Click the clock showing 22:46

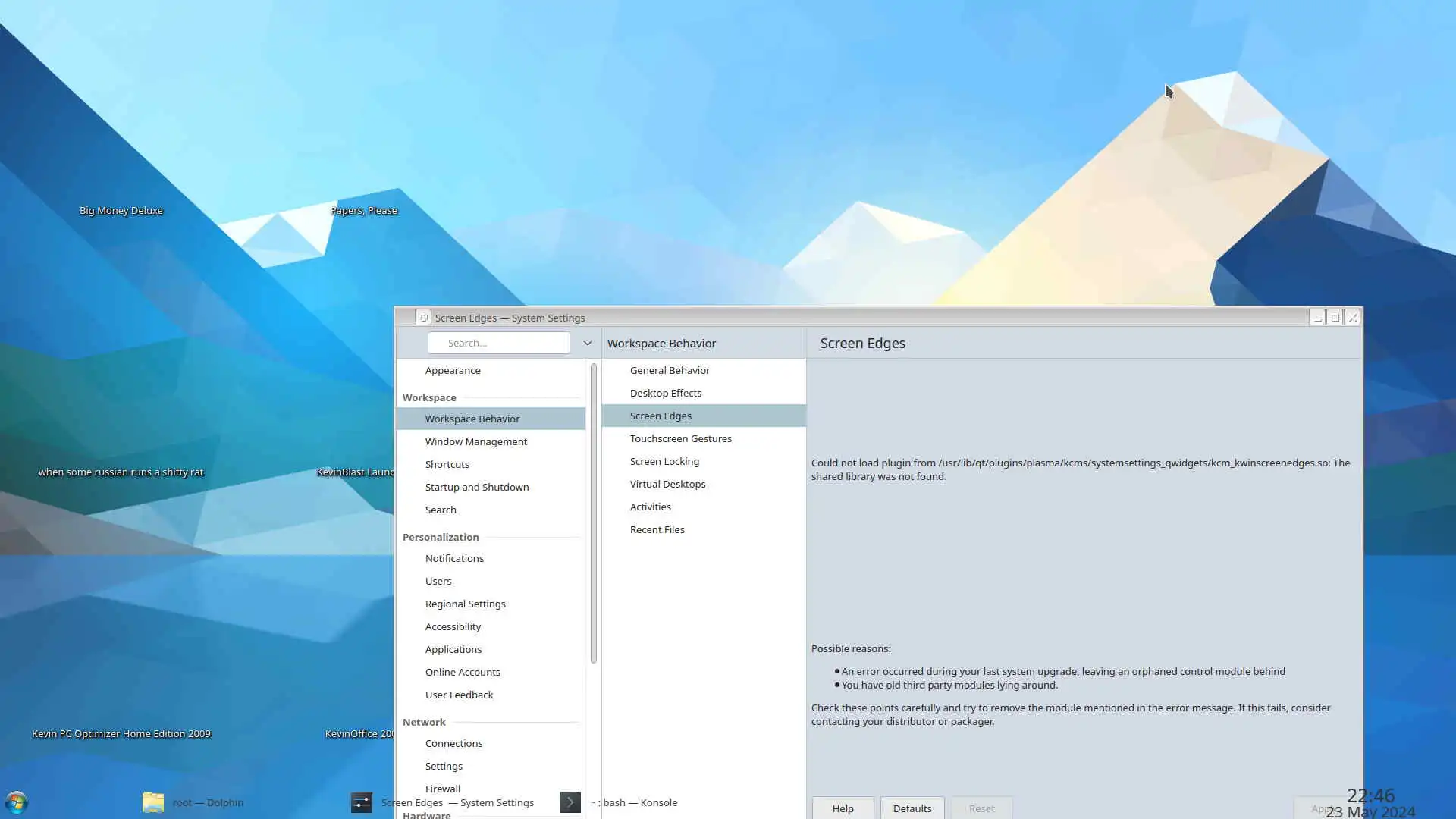click(x=1370, y=795)
